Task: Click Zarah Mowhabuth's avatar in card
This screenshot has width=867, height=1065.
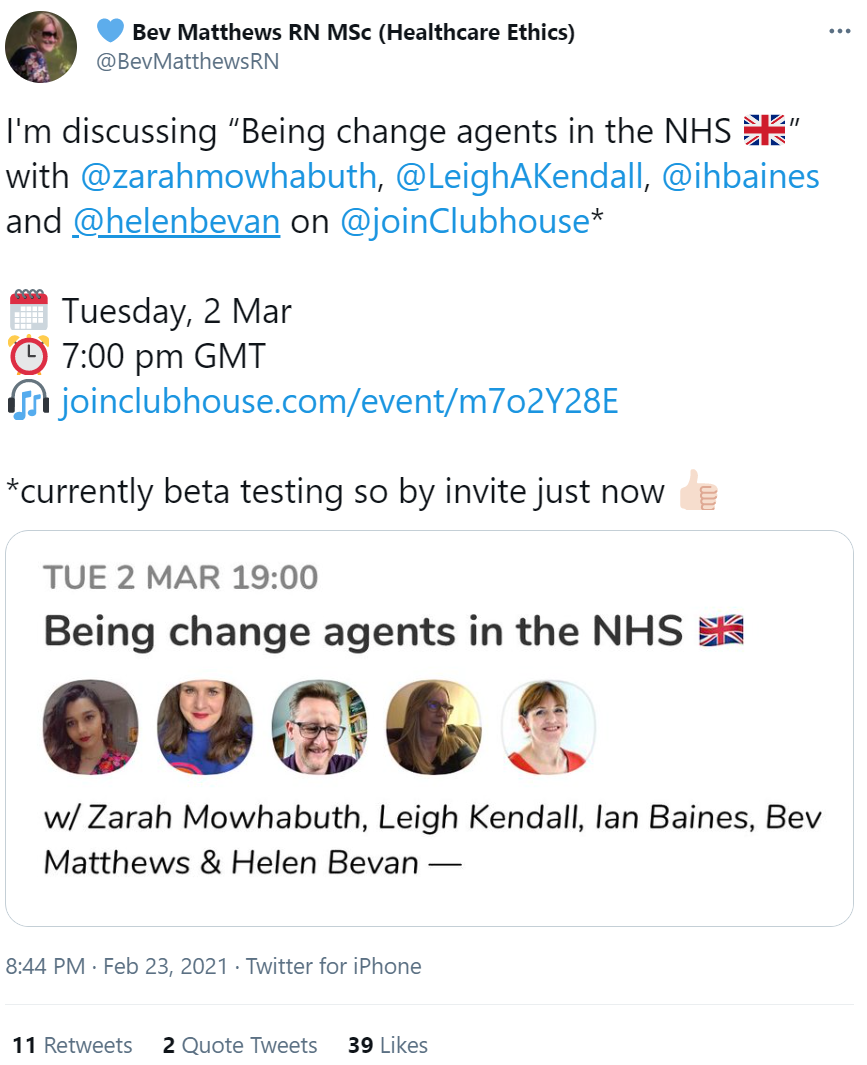Action: pos(90,727)
